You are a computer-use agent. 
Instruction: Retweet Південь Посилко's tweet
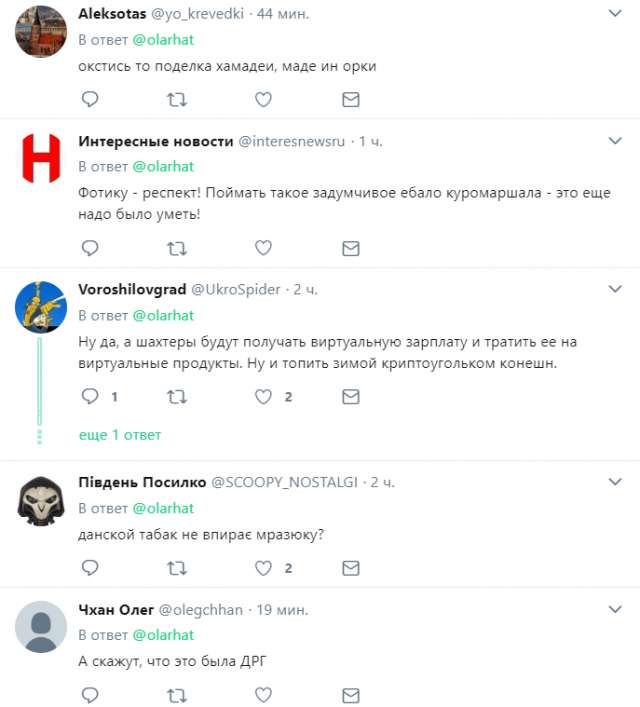[x=176, y=568]
